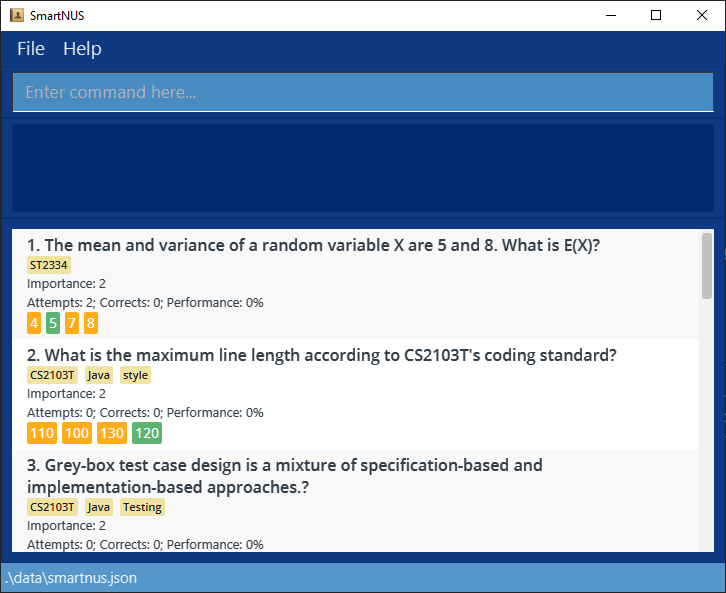Select green answer choice 120 in question 2
The width and height of the screenshot is (726, 593).
[147, 433]
